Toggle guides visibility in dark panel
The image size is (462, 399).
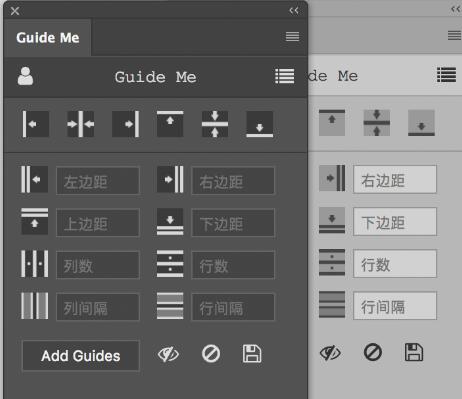click(x=168, y=354)
